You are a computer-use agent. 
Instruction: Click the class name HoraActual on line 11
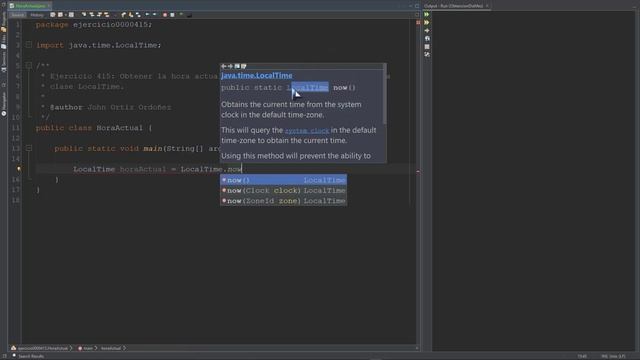[120, 128]
